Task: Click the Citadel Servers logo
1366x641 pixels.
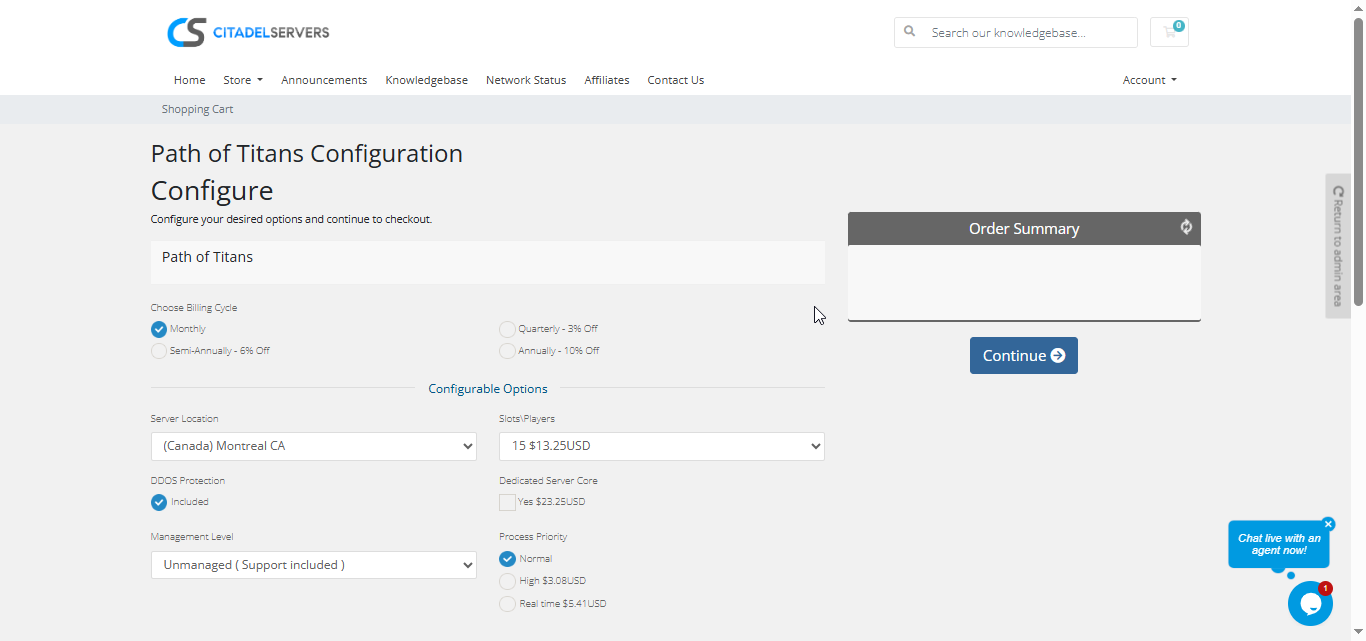Action: 248,32
